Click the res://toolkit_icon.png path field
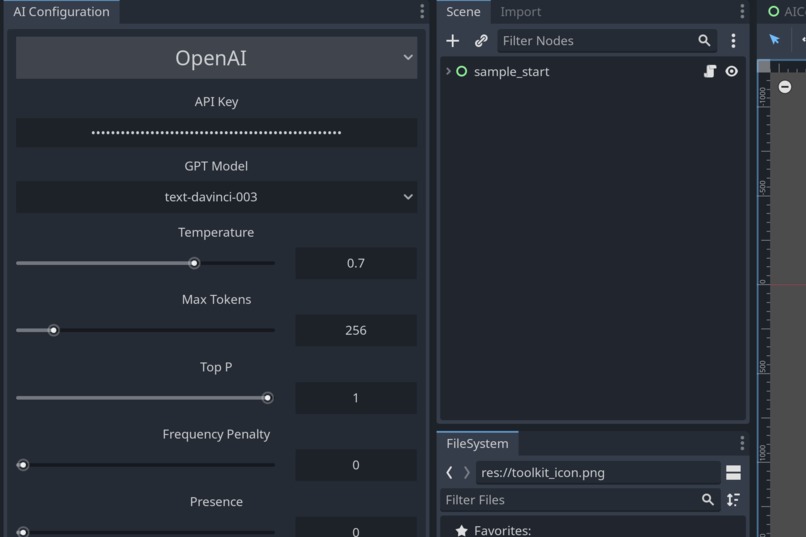 pos(598,472)
